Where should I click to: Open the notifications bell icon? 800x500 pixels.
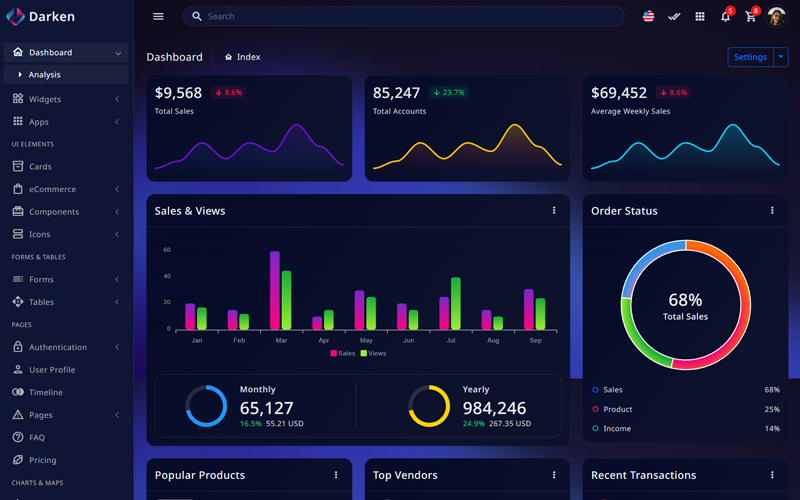725,17
